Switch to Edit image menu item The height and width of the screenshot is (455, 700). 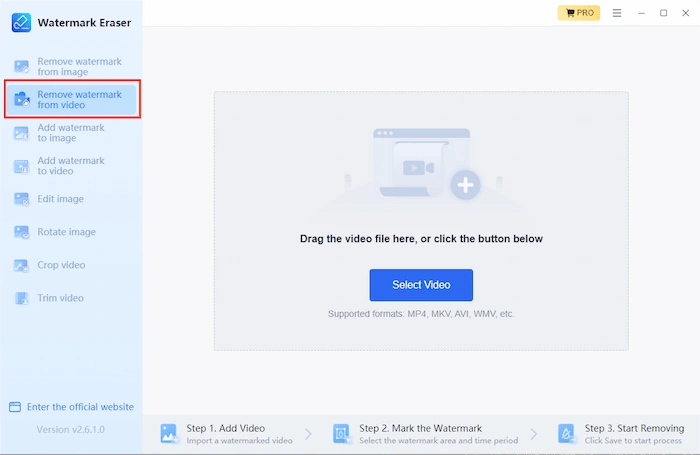(x=61, y=199)
